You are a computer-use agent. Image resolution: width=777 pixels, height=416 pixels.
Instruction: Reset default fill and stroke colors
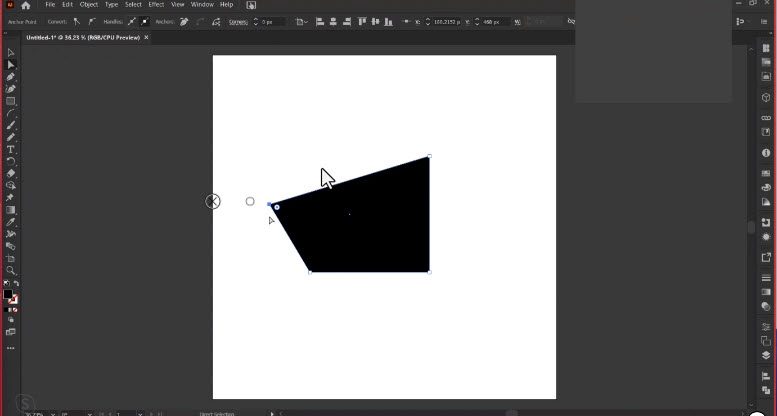(6, 284)
